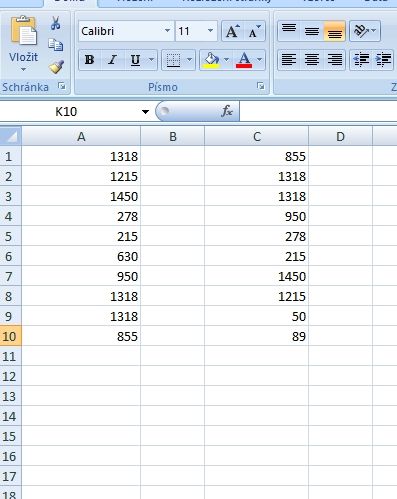Toggle bottom vertical alignment button
The image size is (397, 499).
[334, 31]
